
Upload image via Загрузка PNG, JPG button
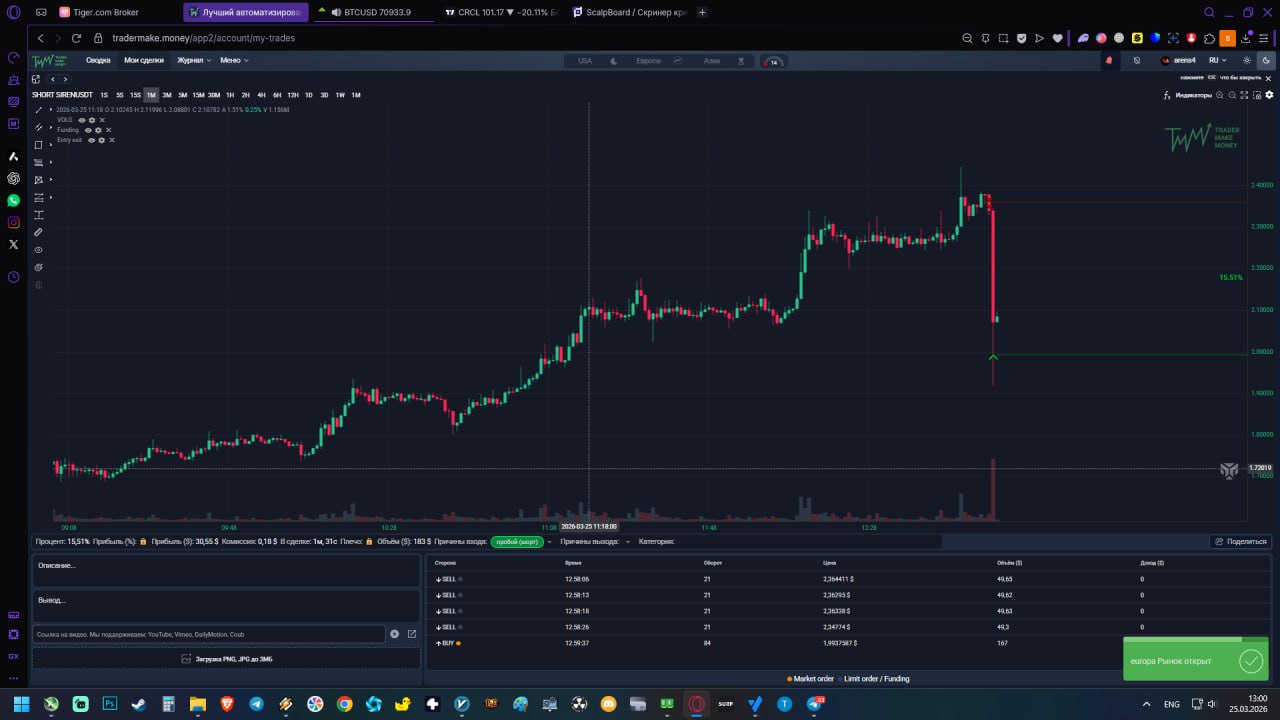pyautogui.click(x=226, y=659)
